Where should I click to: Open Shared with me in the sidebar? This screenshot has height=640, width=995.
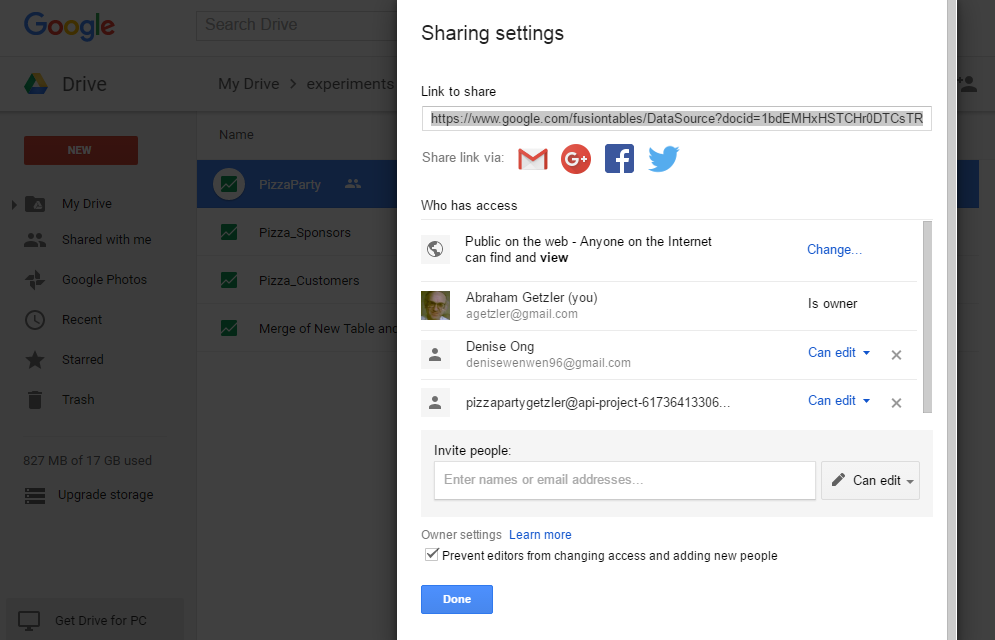(x=107, y=240)
